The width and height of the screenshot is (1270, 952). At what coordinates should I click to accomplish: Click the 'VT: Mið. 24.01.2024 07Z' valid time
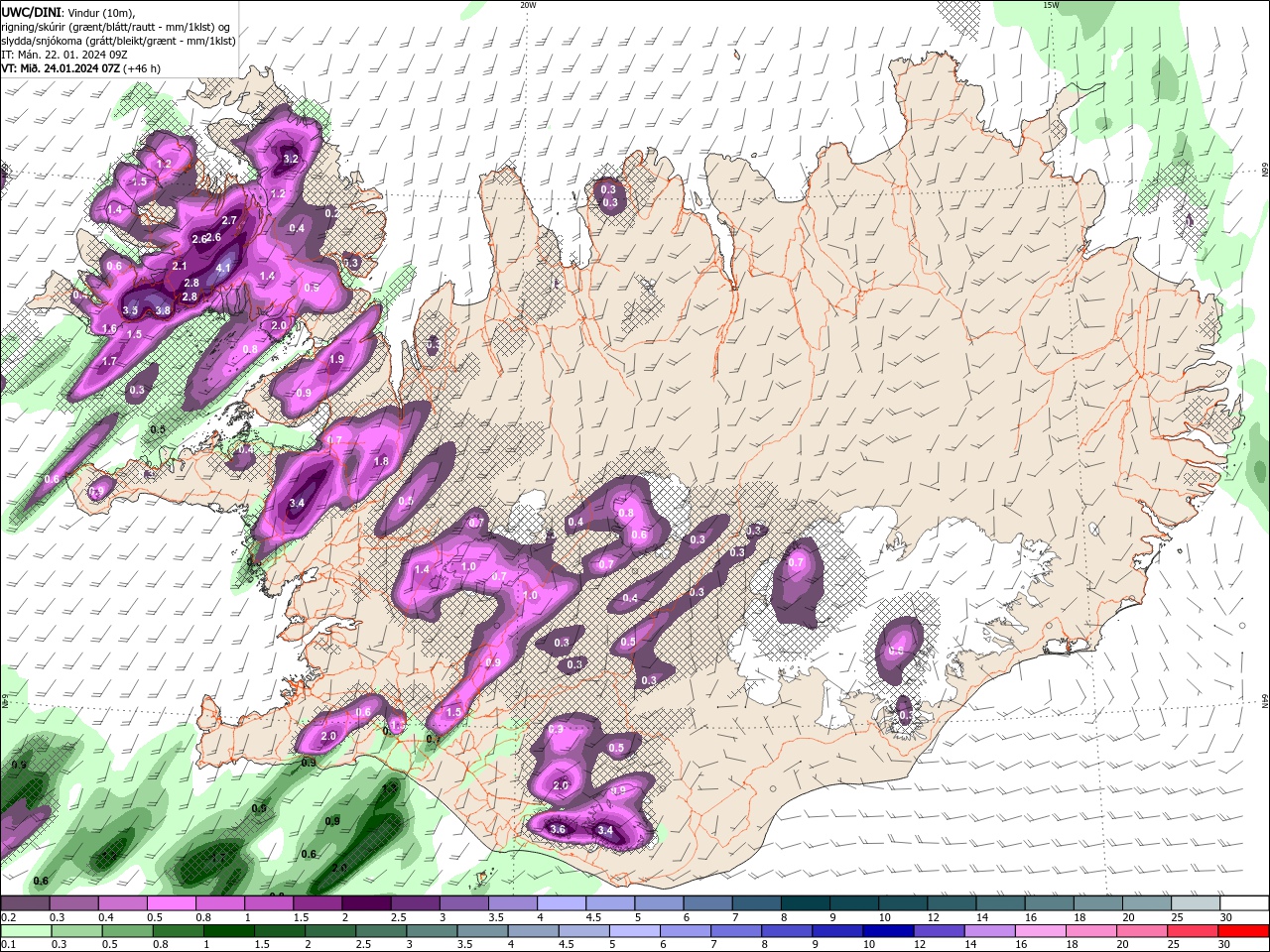click(x=62, y=68)
